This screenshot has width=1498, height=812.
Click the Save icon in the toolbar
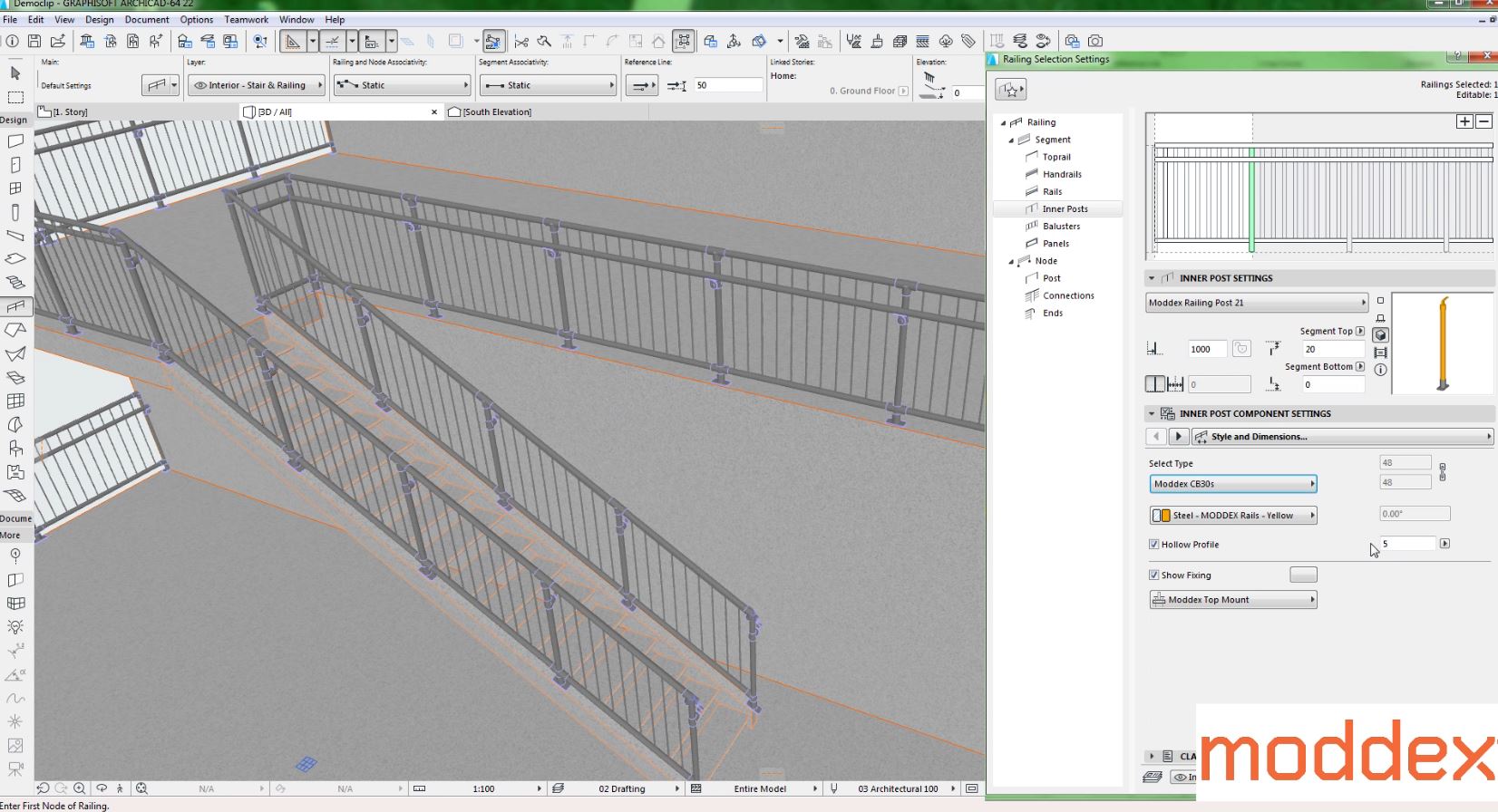34,41
